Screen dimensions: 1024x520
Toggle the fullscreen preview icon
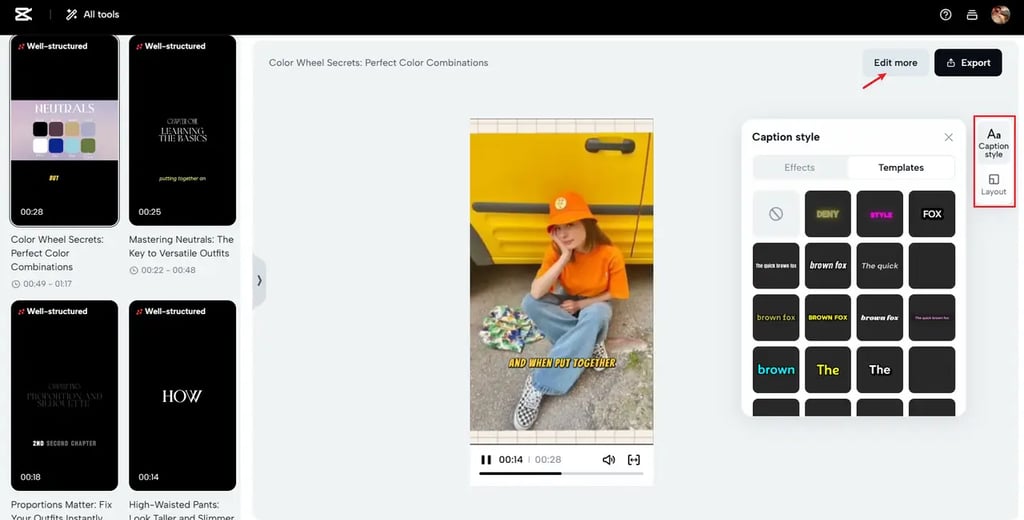click(x=633, y=460)
